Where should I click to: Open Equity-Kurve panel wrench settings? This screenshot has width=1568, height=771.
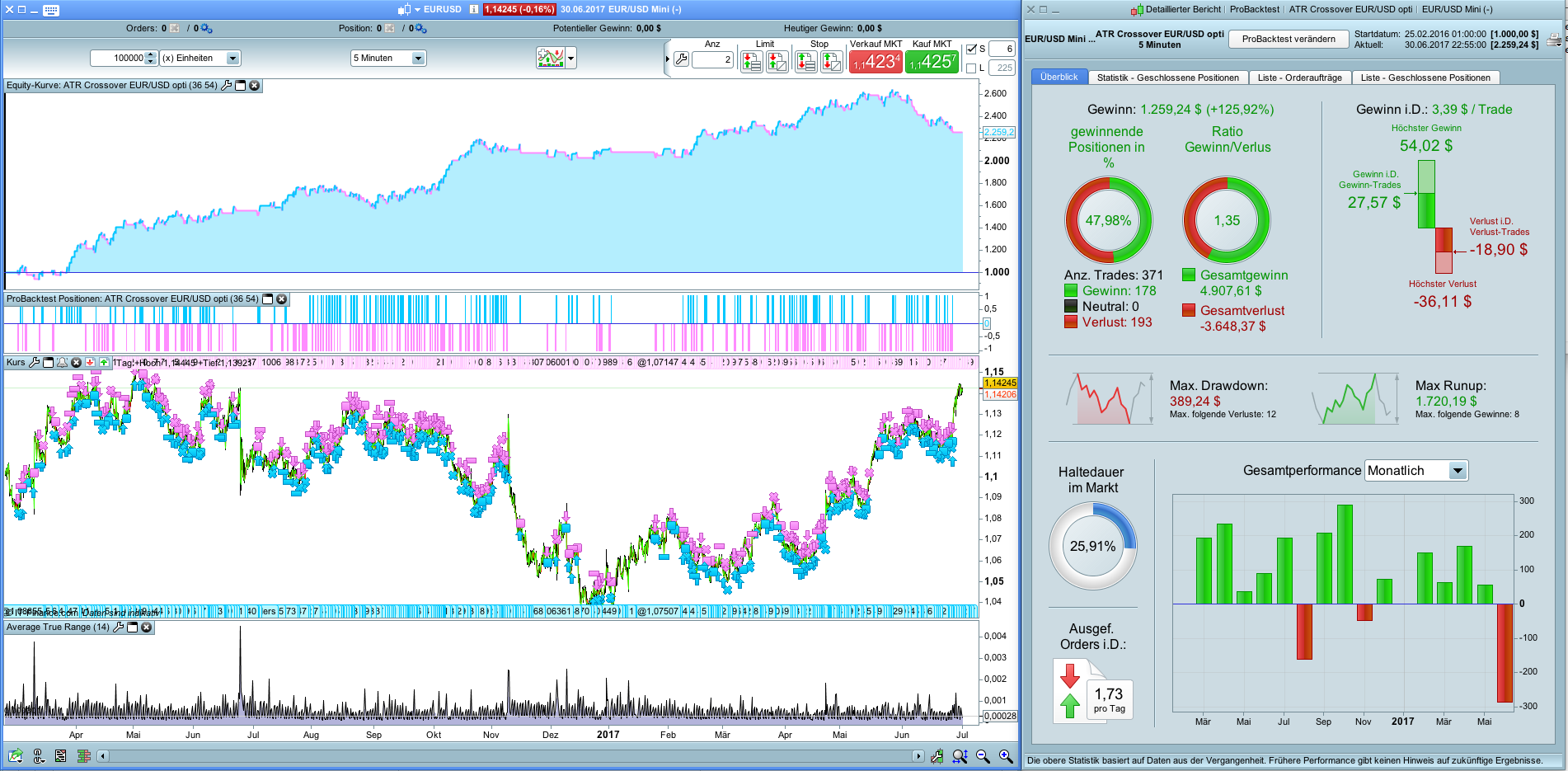pyautogui.click(x=227, y=85)
